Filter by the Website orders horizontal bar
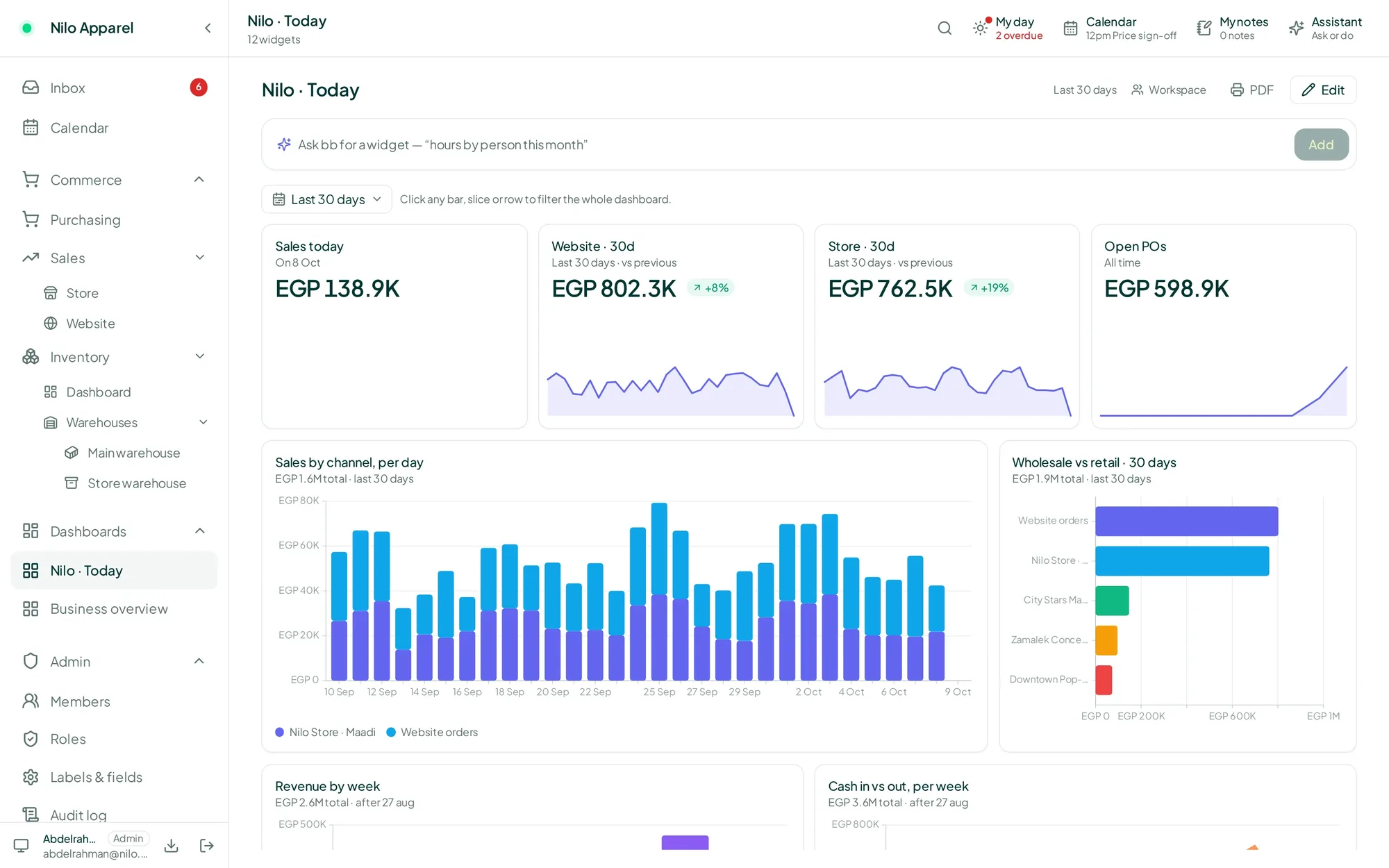The height and width of the screenshot is (868, 1389). pos(1187,521)
